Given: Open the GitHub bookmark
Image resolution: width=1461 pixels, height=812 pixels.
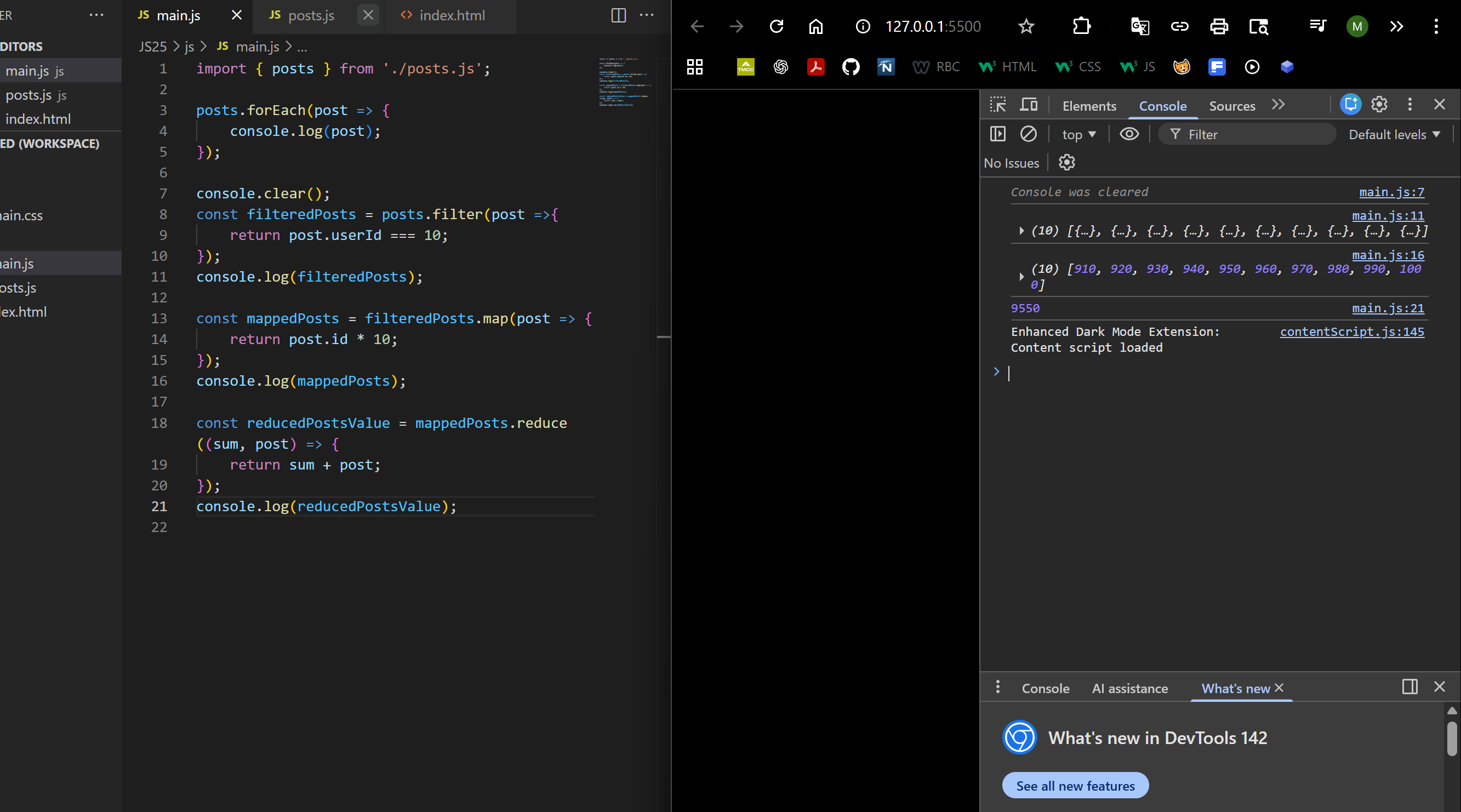Looking at the screenshot, I should click(x=851, y=67).
